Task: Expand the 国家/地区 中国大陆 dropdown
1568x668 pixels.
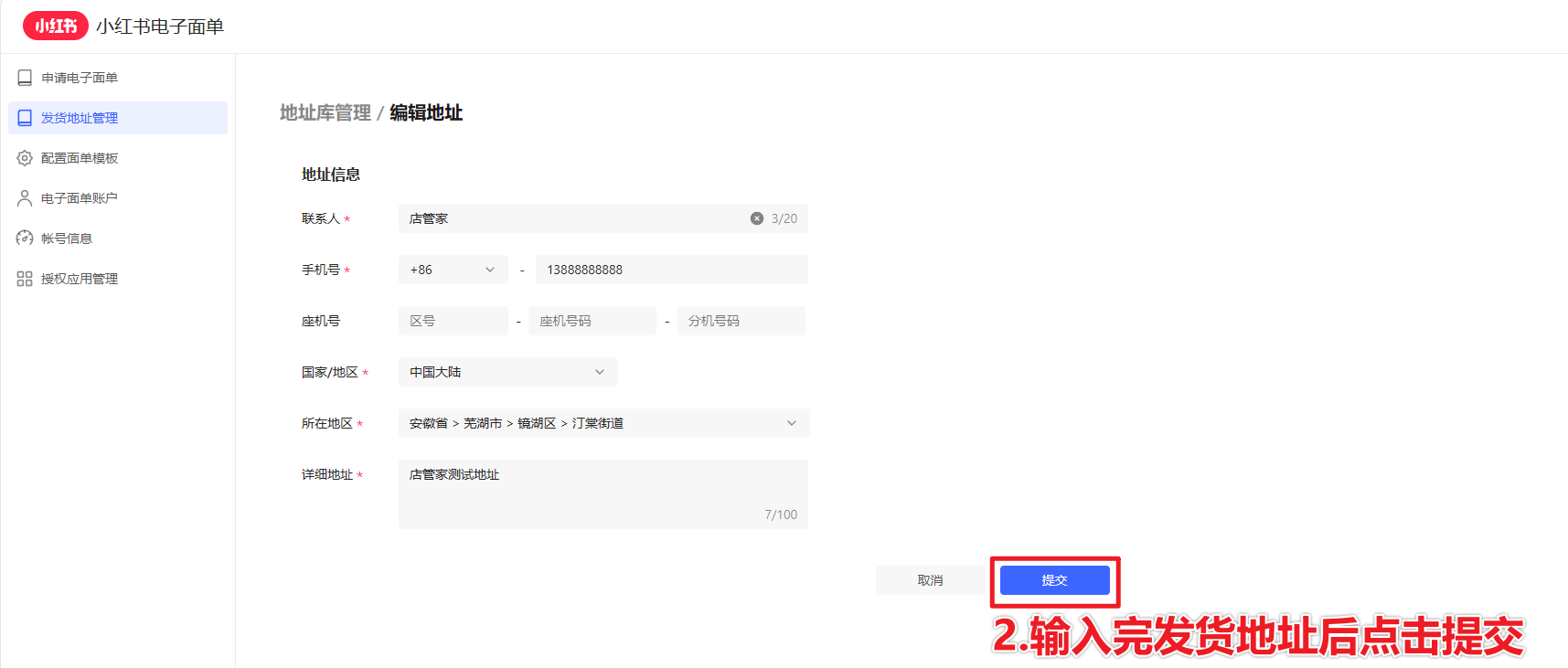Action: [x=507, y=372]
